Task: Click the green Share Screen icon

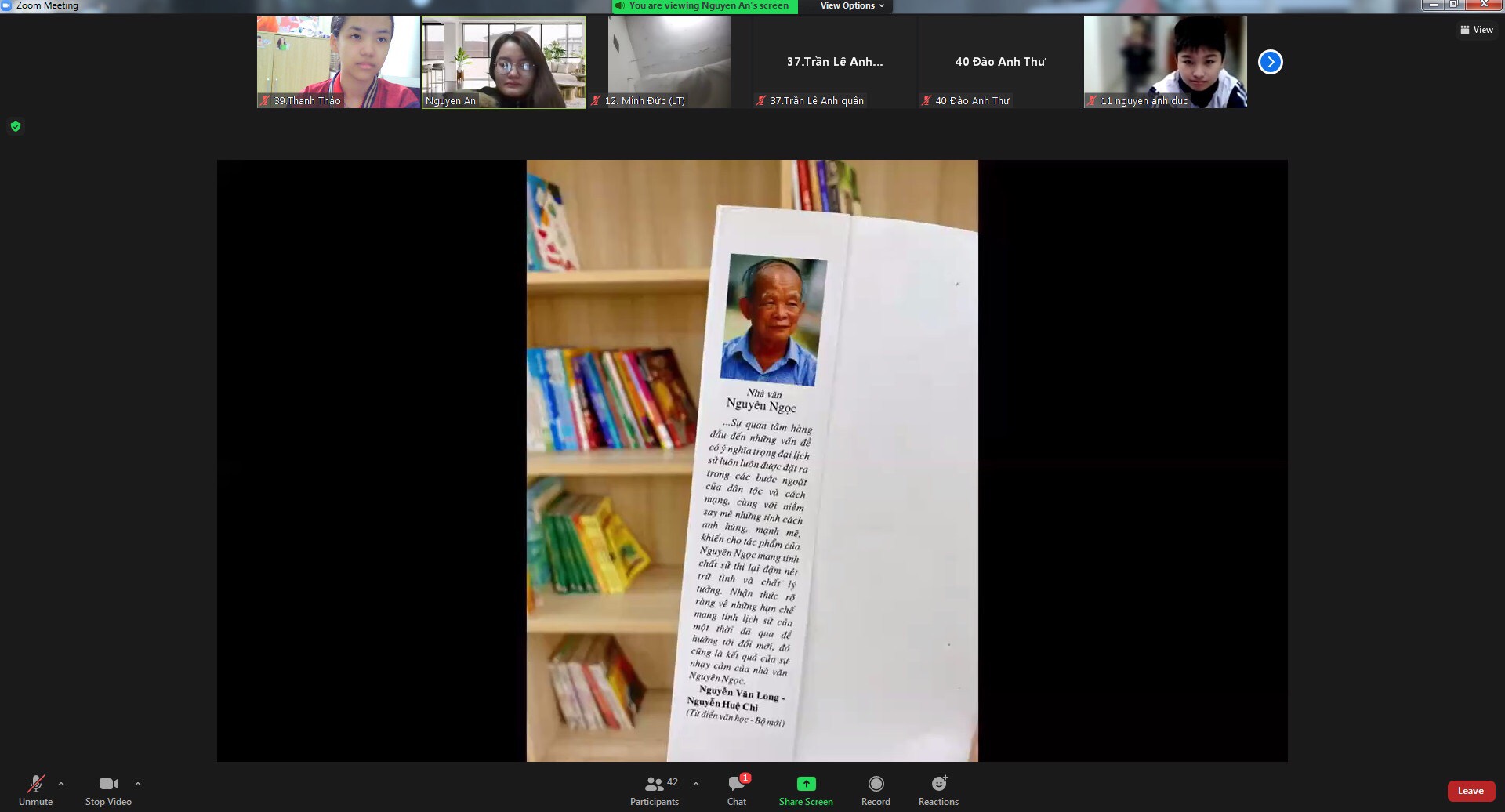Action: [x=806, y=784]
